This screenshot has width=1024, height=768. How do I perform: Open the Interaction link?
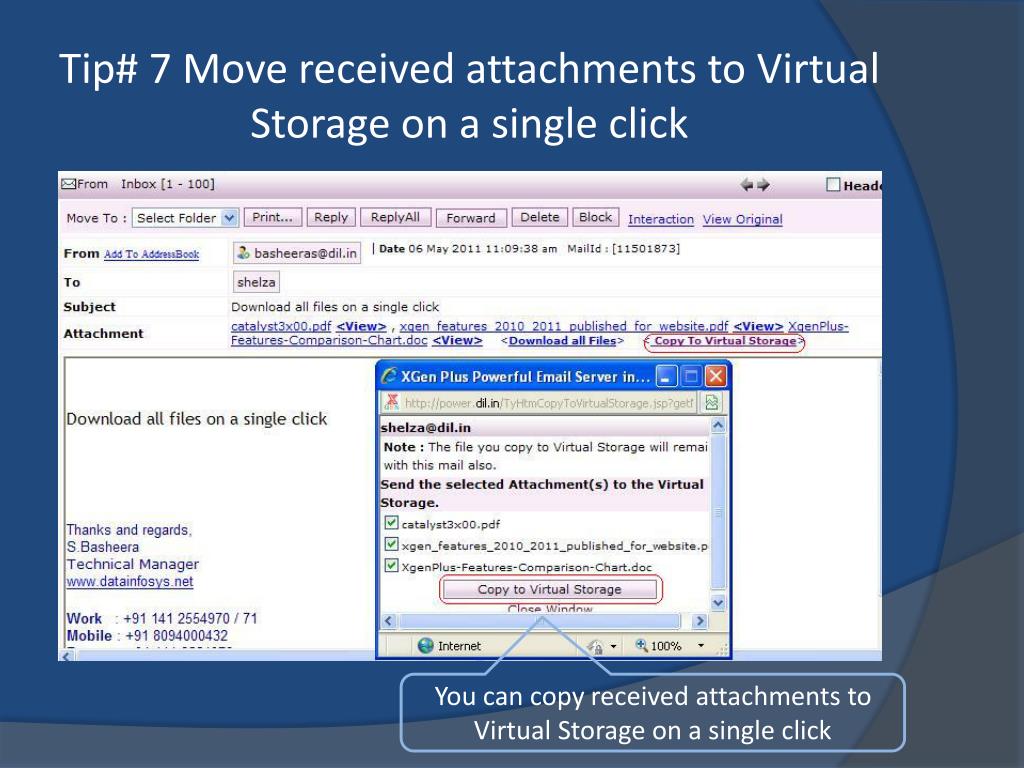click(661, 219)
